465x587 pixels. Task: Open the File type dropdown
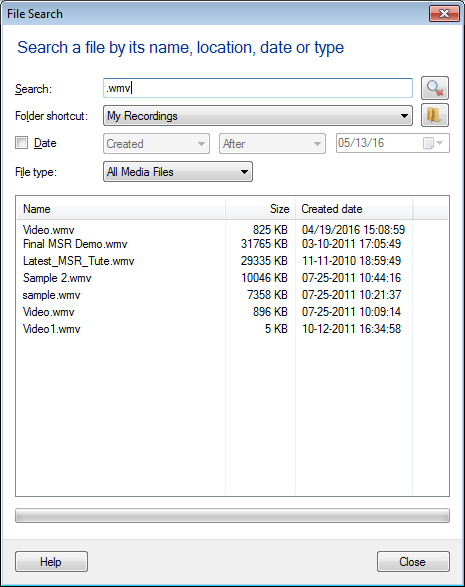pos(178,172)
